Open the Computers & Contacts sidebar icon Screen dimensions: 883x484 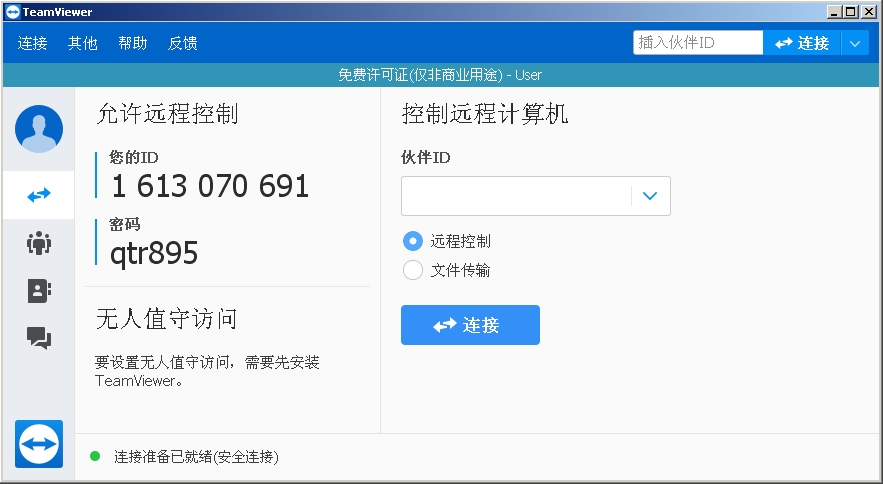point(38,291)
